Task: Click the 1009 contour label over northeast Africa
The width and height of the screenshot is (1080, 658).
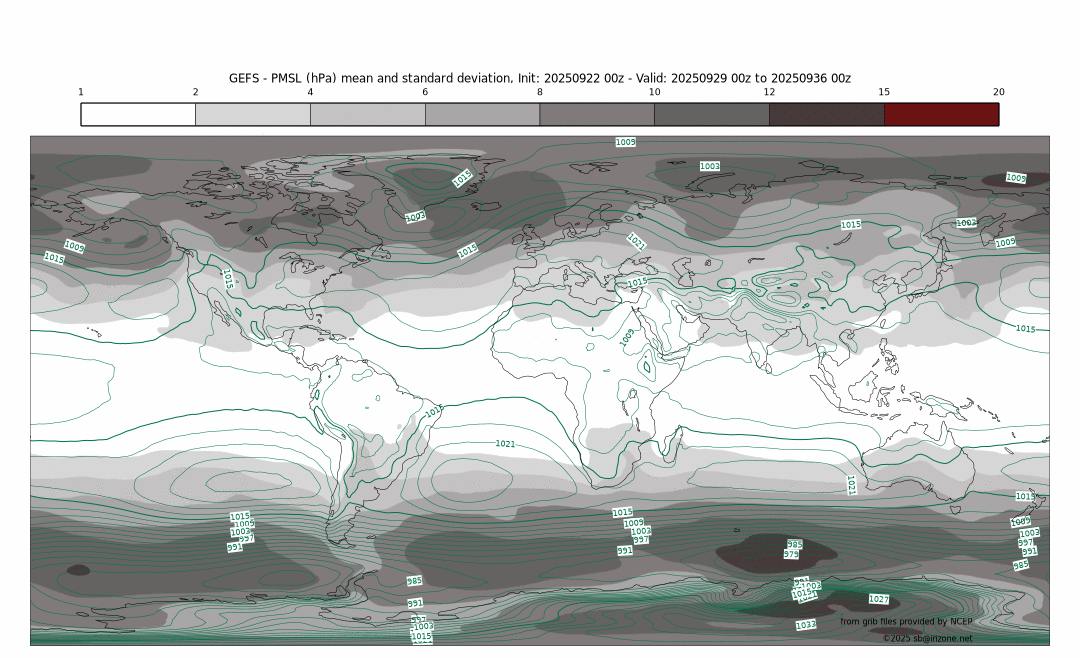Action: click(627, 337)
